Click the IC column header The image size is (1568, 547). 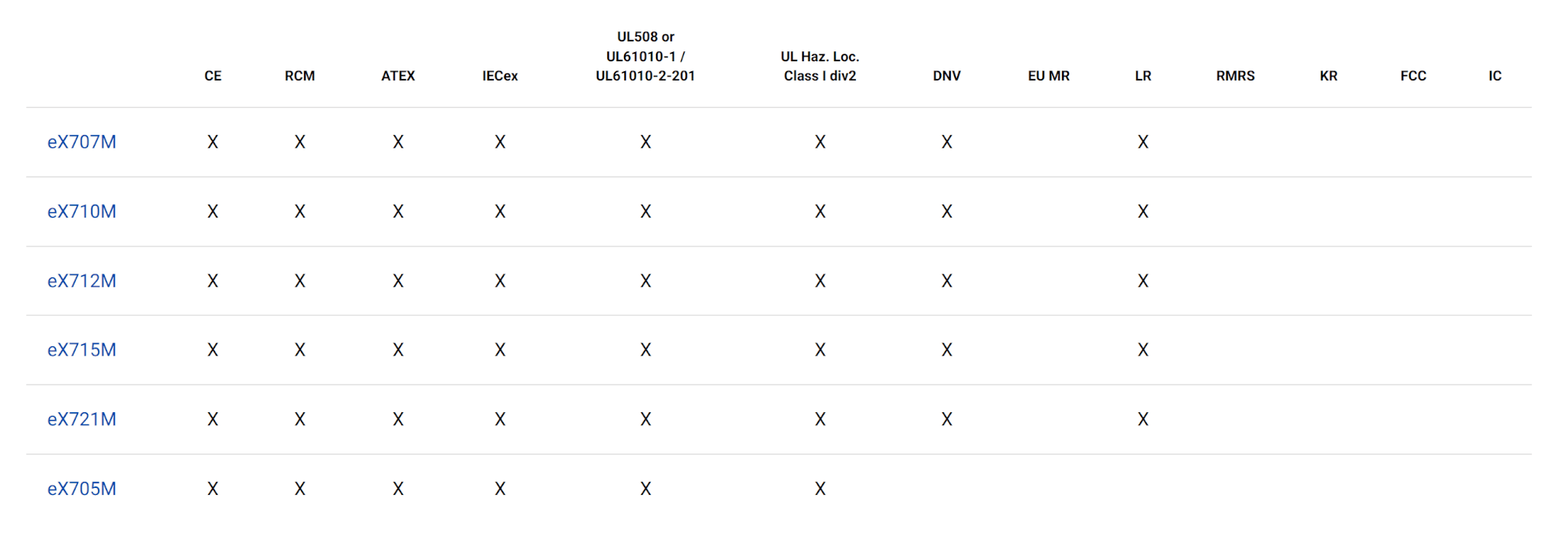pyautogui.click(x=1494, y=76)
